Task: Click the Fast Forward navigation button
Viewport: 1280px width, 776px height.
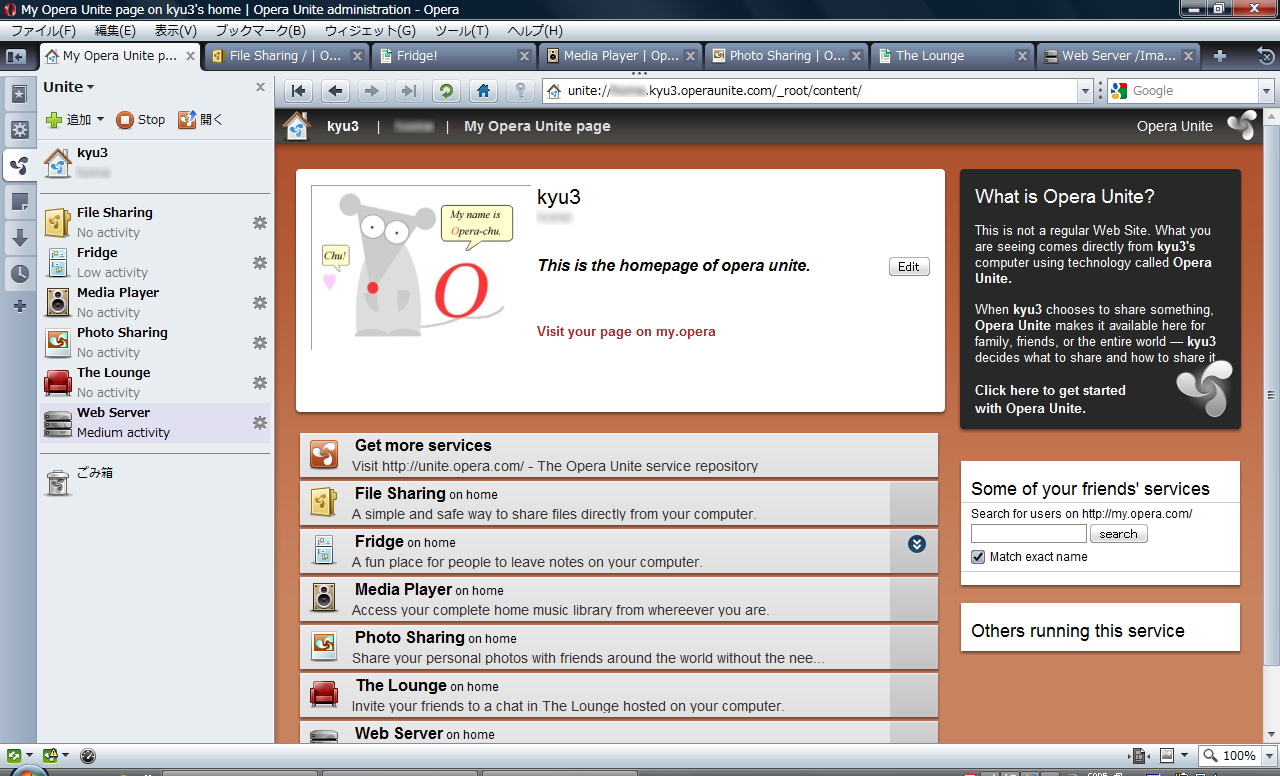Action: pos(408,91)
